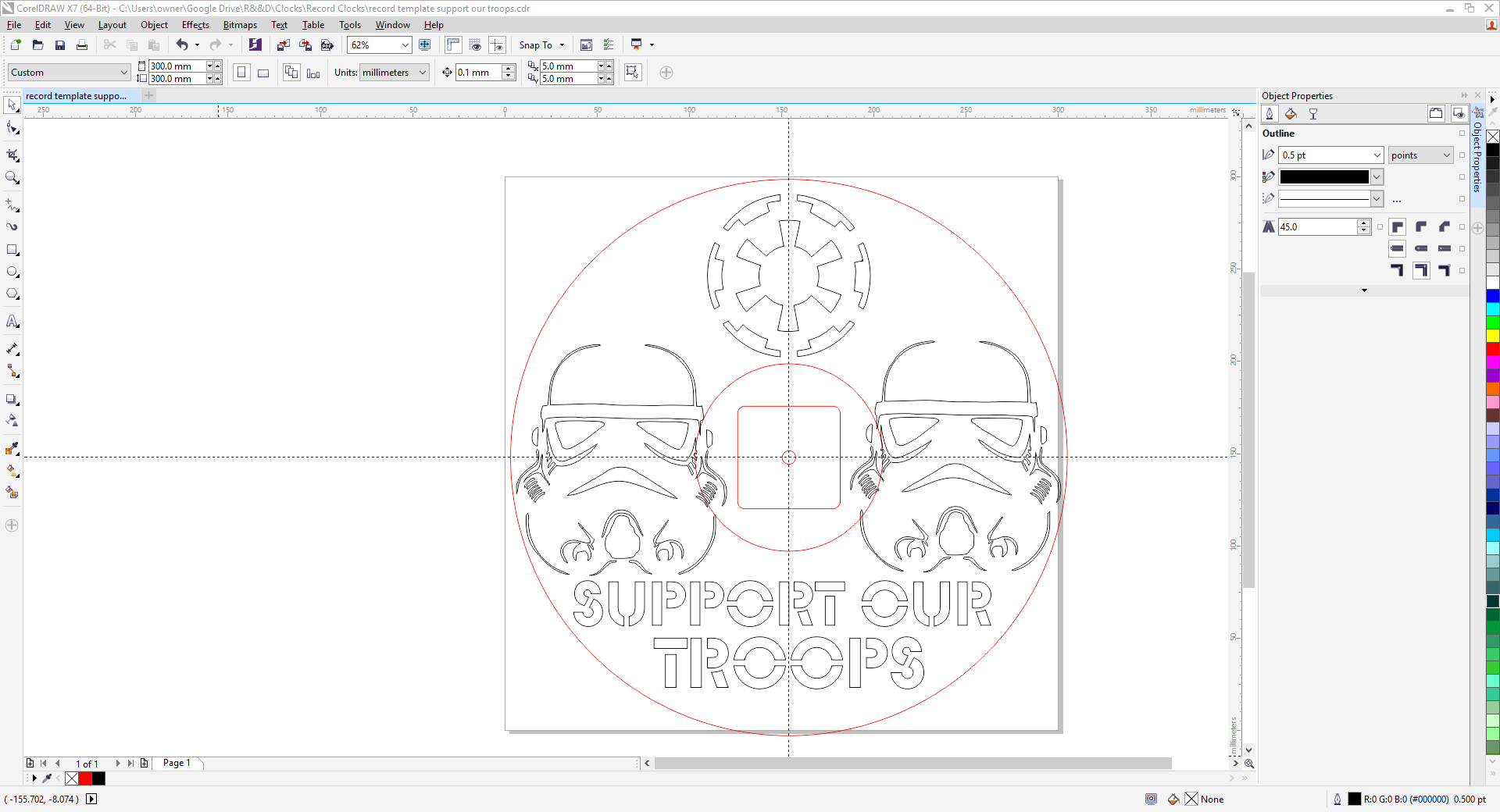Click the Undo arrow

point(182,45)
